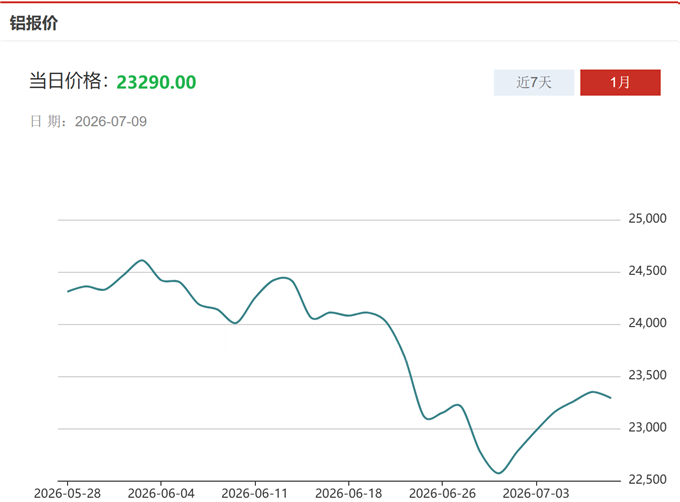Viewport: 680px width, 502px height.
Task: Select the 2026-07-03 x-axis label
Action: [x=536, y=493]
